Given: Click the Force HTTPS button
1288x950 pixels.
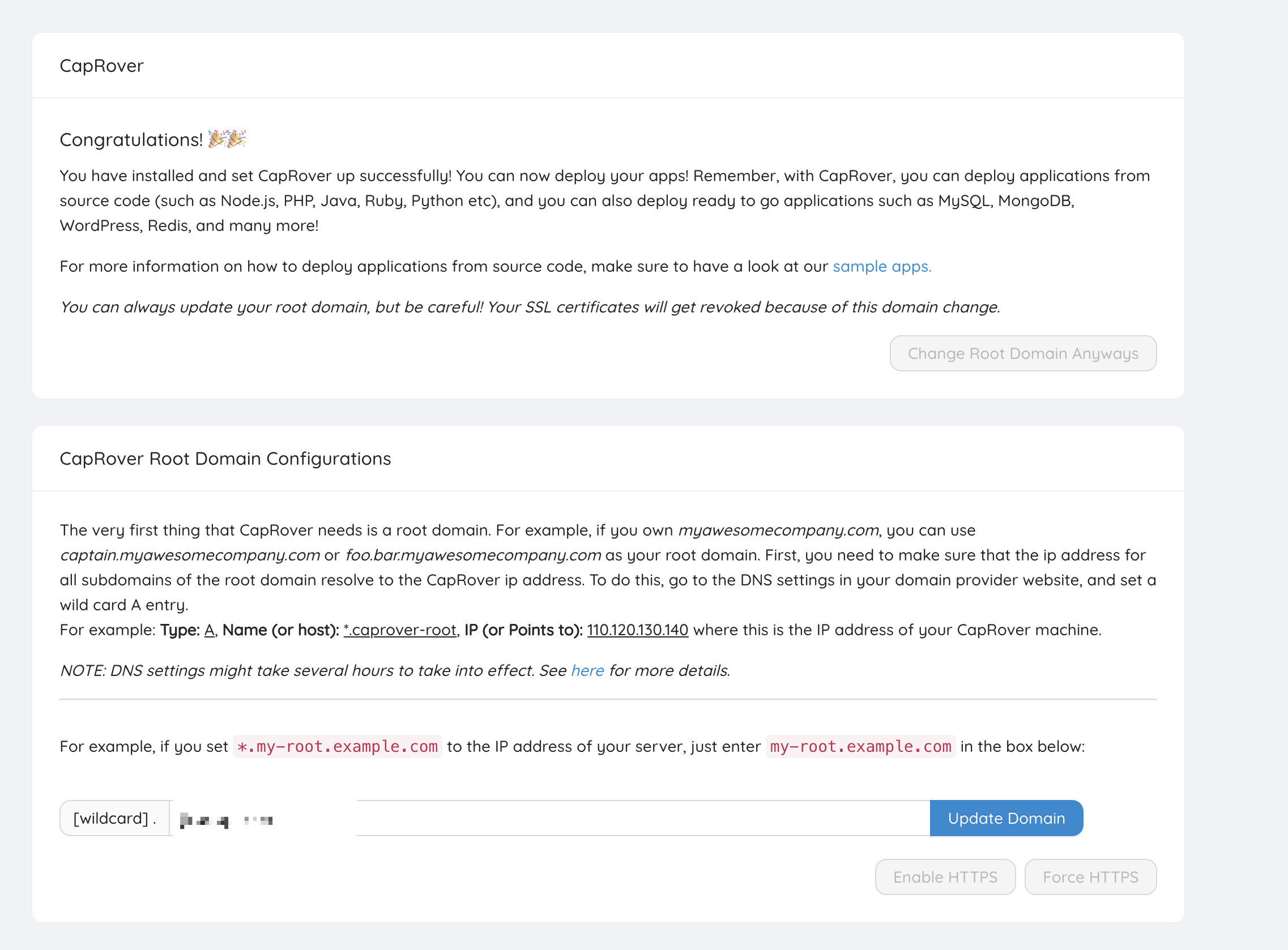Looking at the screenshot, I should click(x=1090, y=877).
